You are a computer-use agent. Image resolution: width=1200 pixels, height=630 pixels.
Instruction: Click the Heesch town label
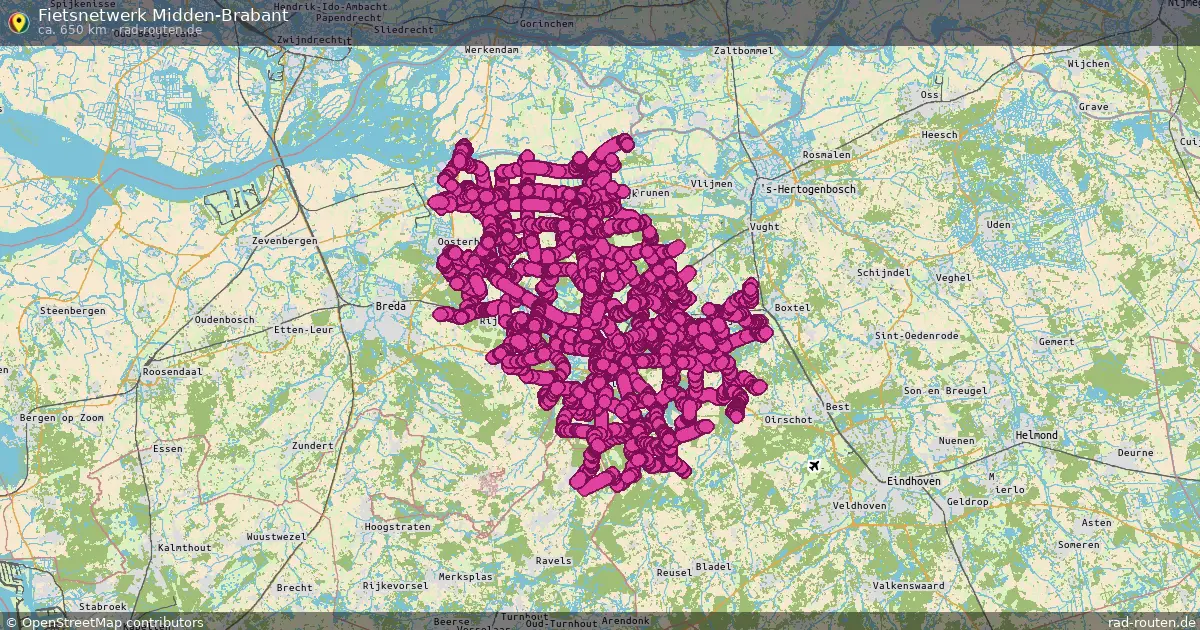[x=940, y=134]
